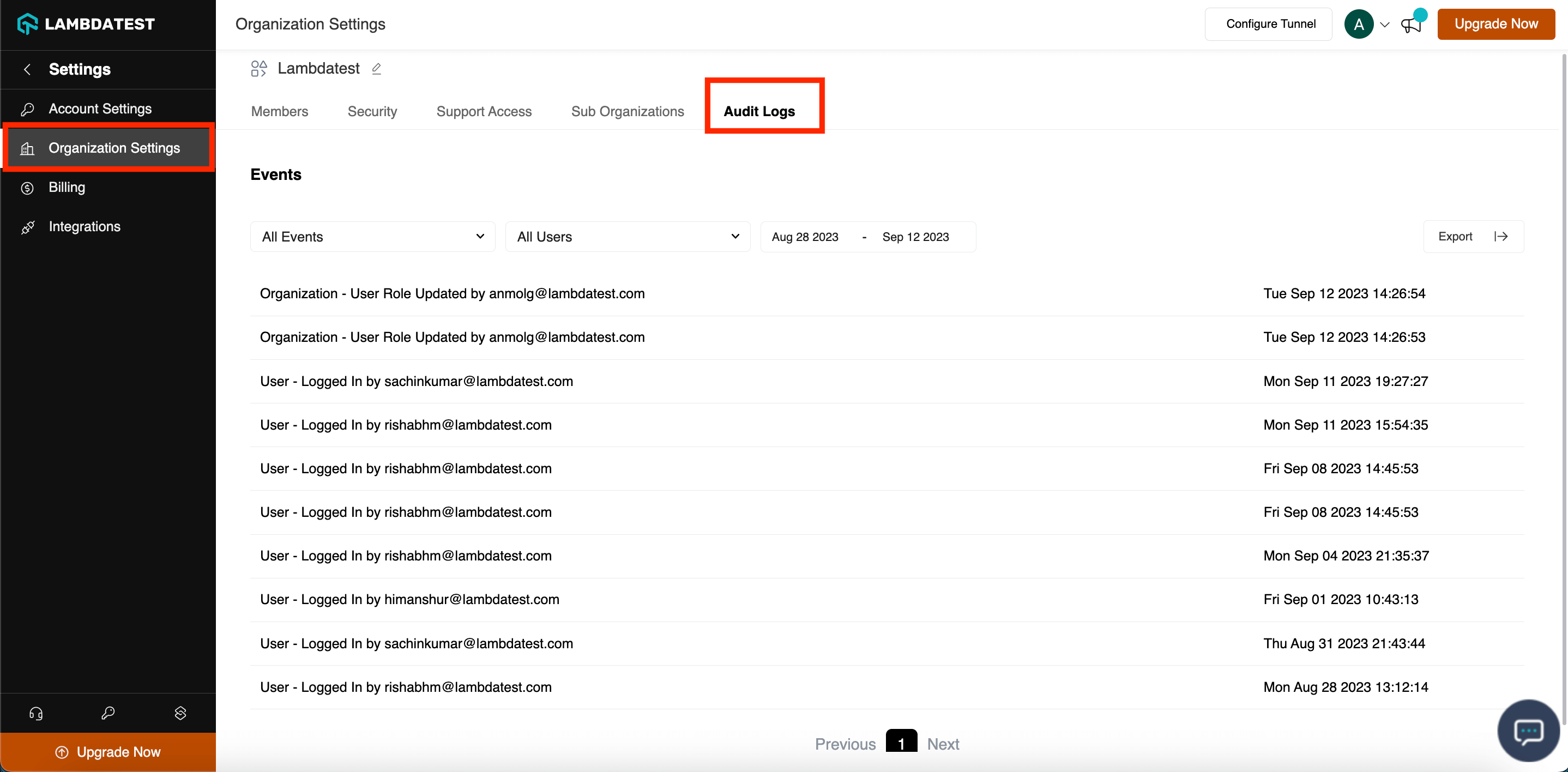Expand the All Users dropdown
Image resolution: width=1568 pixels, height=772 pixels.
[x=628, y=237]
